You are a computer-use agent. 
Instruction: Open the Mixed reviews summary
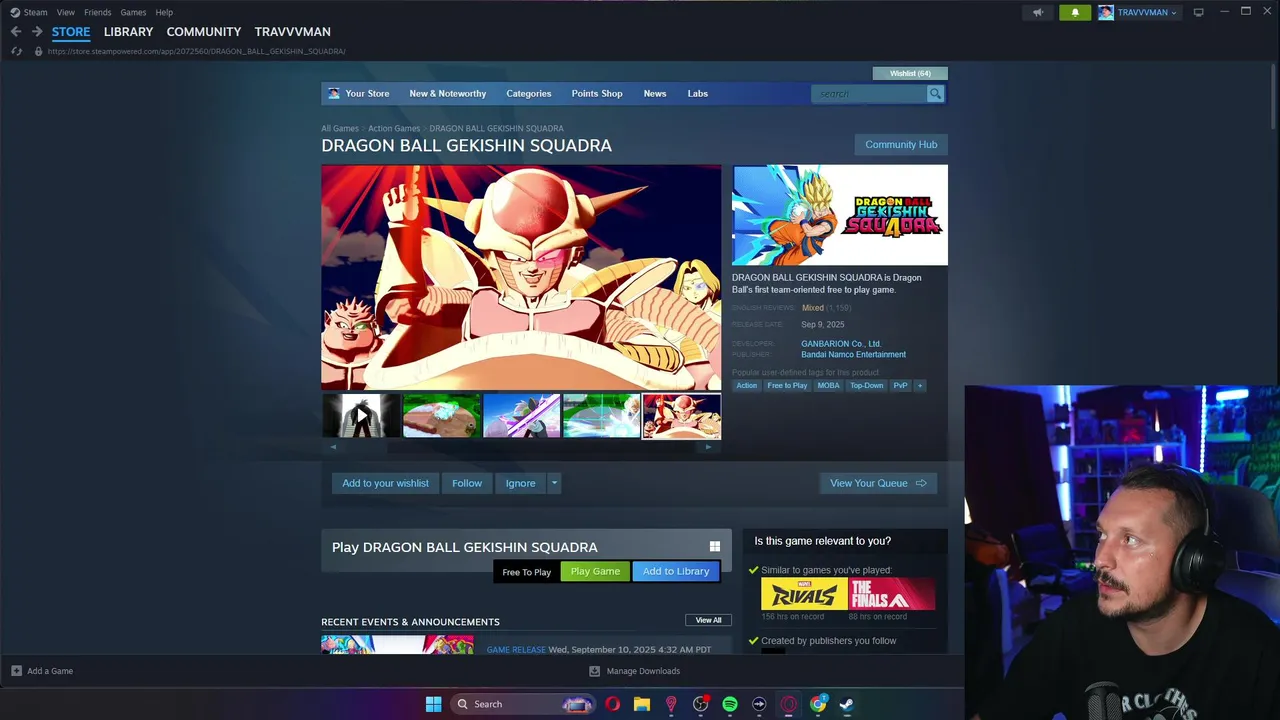point(813,308)
